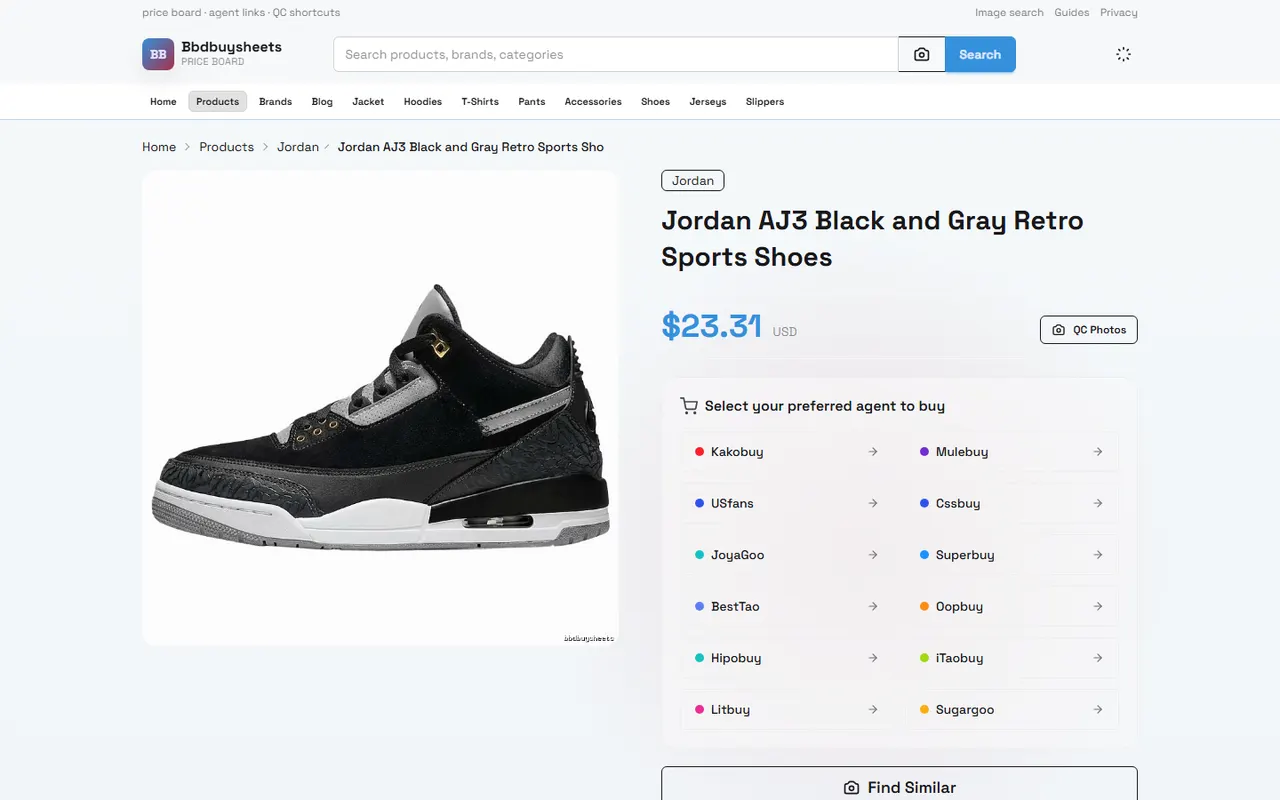Toggle theme using the sun icon
This screenshot has width=1280, height=800.
(1123, 55)
